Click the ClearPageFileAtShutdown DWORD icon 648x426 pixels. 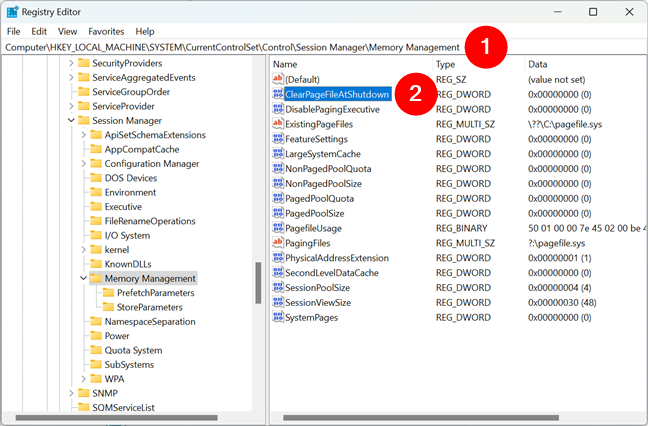tap(278, 94)
